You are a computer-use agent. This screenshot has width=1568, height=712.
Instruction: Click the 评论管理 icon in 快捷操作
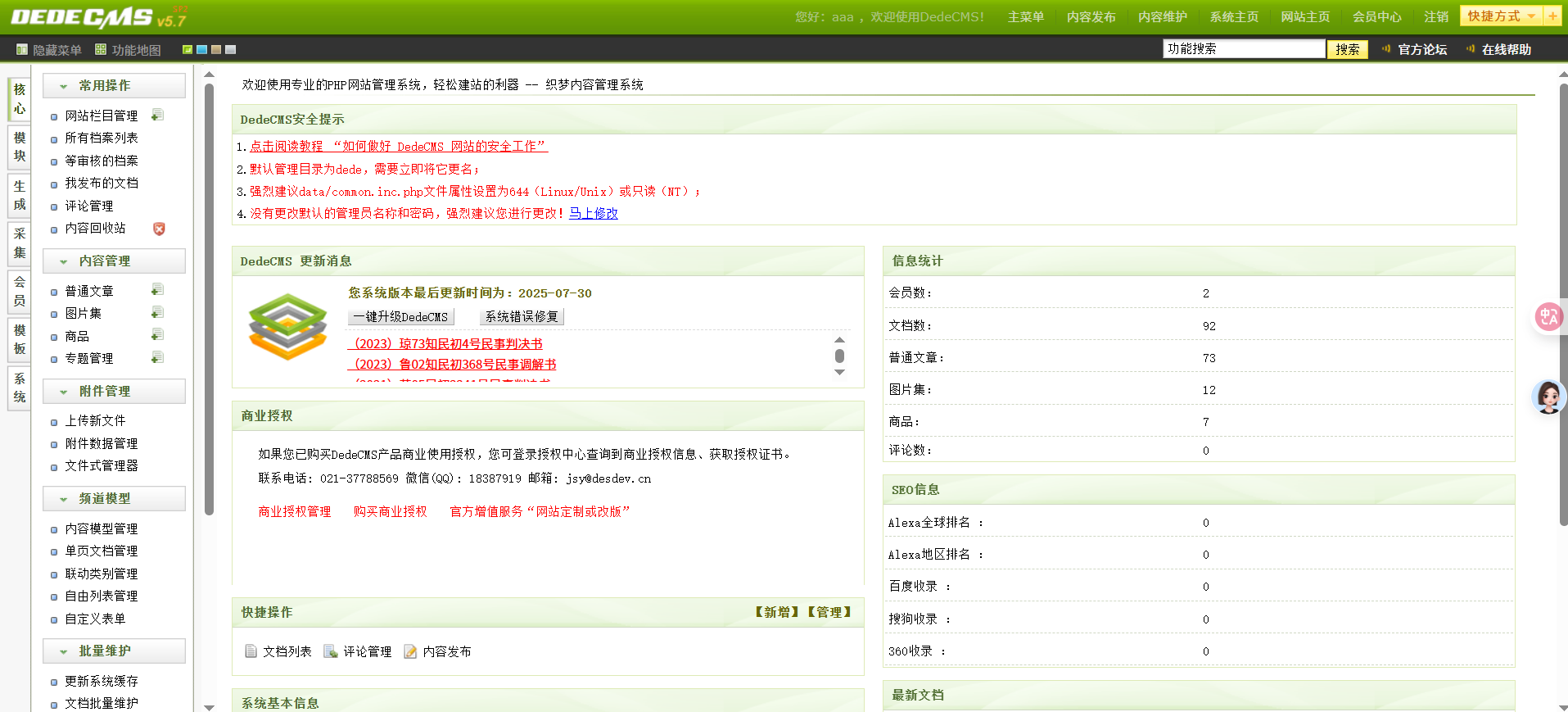pyautogui.click(x=331, y=651)
